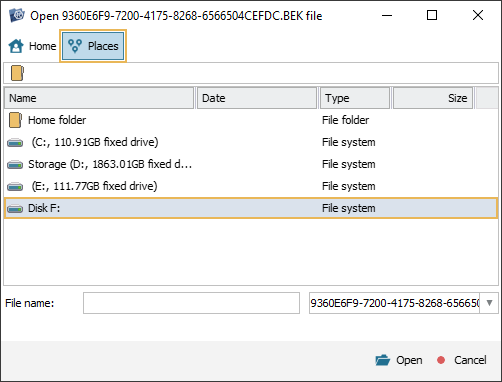
Task: Click the Home house icon
Action: (16, 46)
